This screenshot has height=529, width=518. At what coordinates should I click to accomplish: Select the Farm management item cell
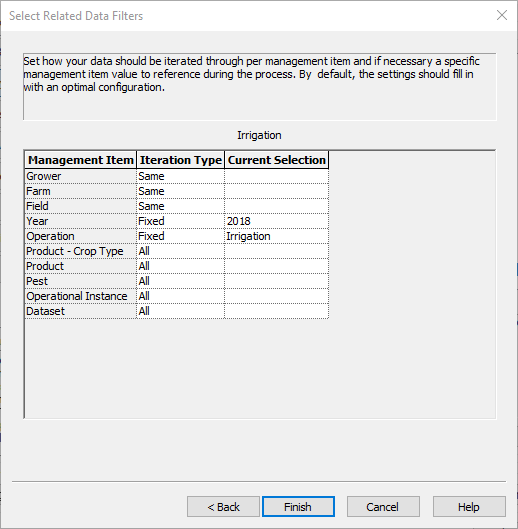(81, 191)
